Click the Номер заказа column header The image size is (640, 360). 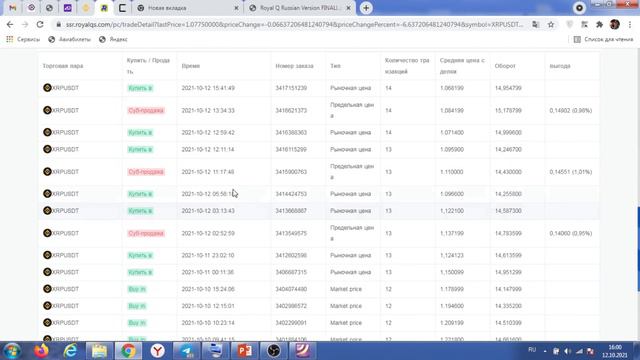(294, 66)
